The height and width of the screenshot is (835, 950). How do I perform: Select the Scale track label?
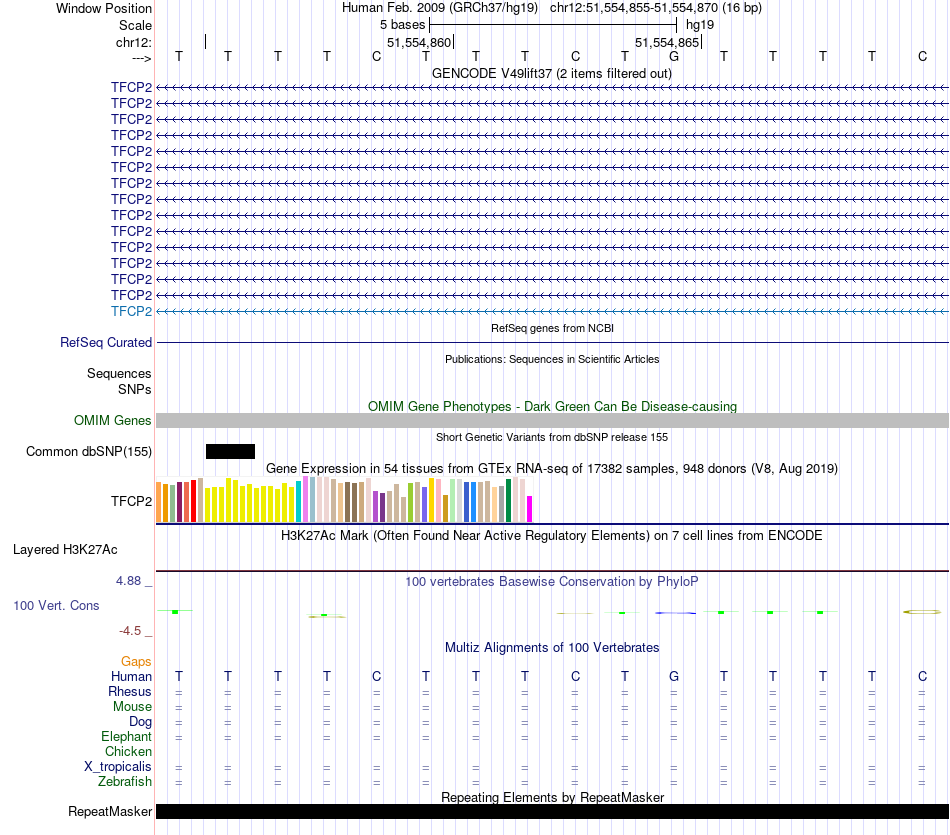pyautogui.click(x=135, y=25)
